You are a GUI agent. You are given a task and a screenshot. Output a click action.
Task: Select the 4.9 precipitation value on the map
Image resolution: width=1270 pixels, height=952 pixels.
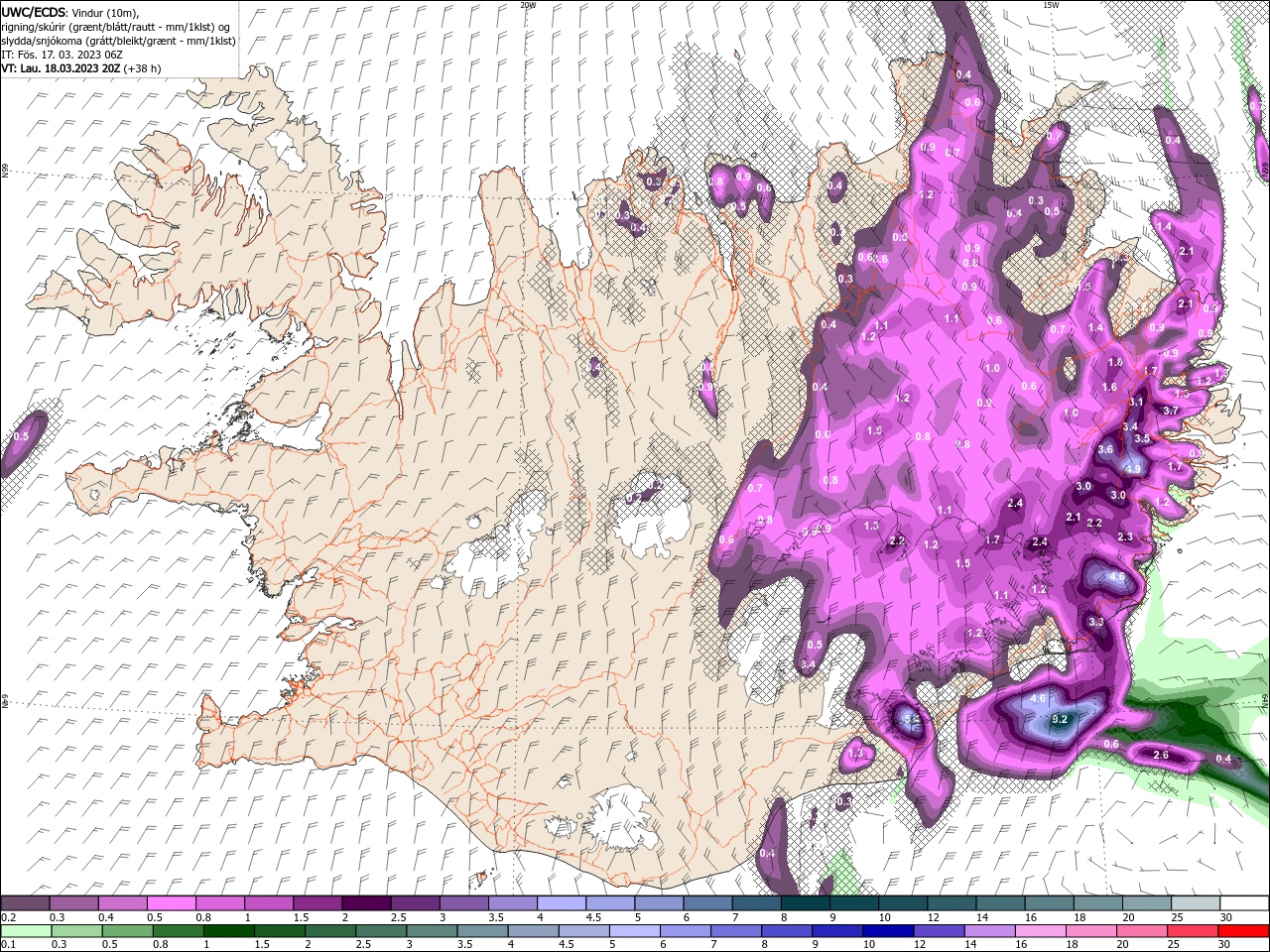[1134, 468]
